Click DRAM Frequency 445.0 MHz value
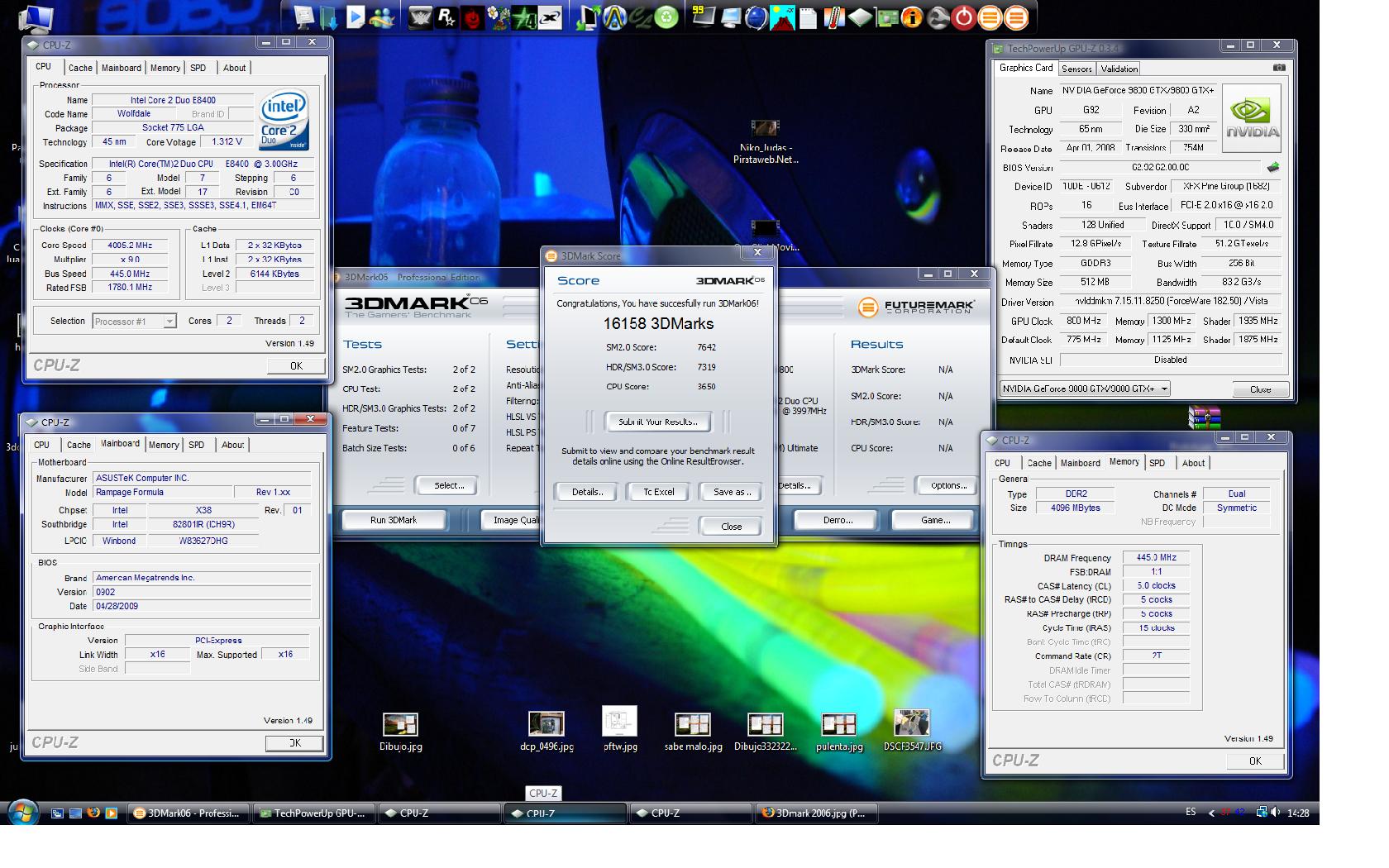Screen dimensions: 1389x868 pos(1156,558)
